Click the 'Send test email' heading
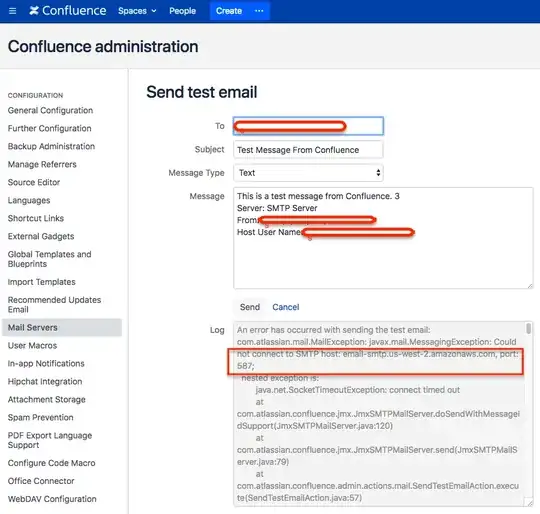 [x=202, y=92]
